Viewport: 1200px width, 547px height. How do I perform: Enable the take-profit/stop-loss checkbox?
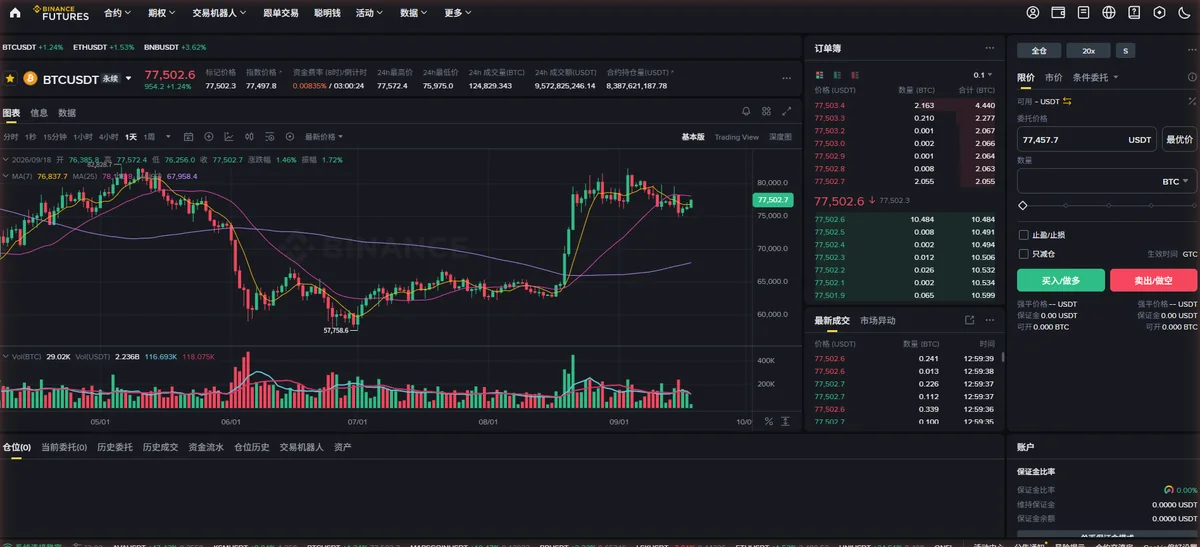tap(1023, 235)
